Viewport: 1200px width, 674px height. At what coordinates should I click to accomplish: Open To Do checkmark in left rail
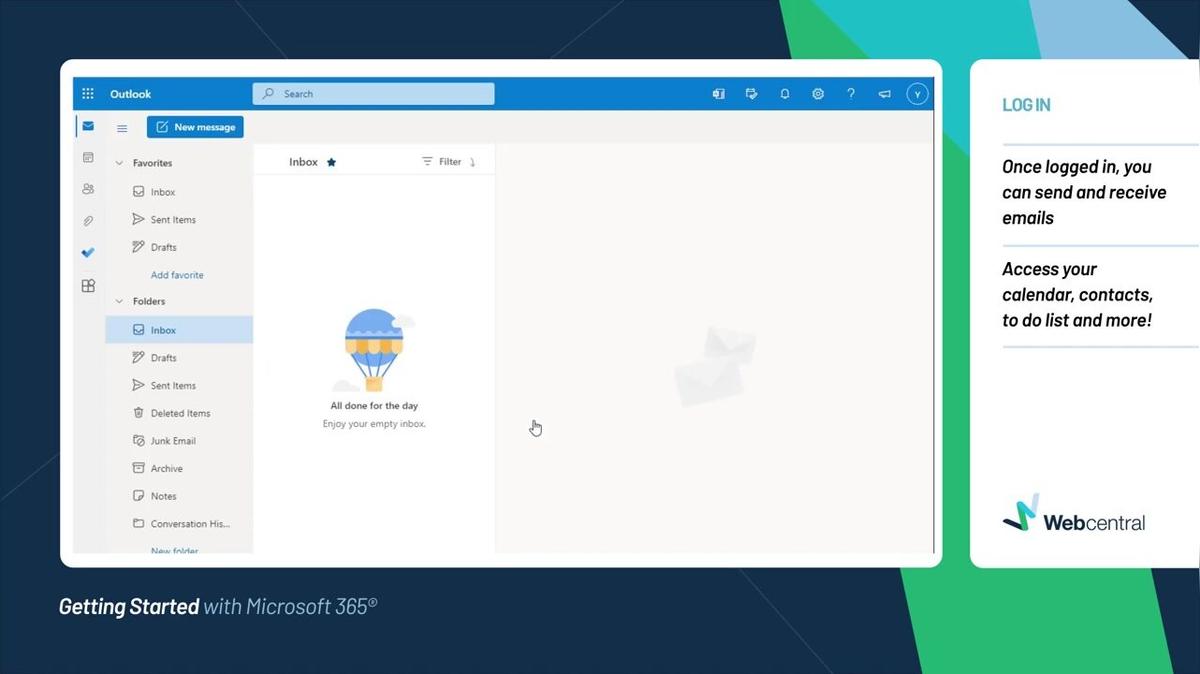[x=88, y=253]
